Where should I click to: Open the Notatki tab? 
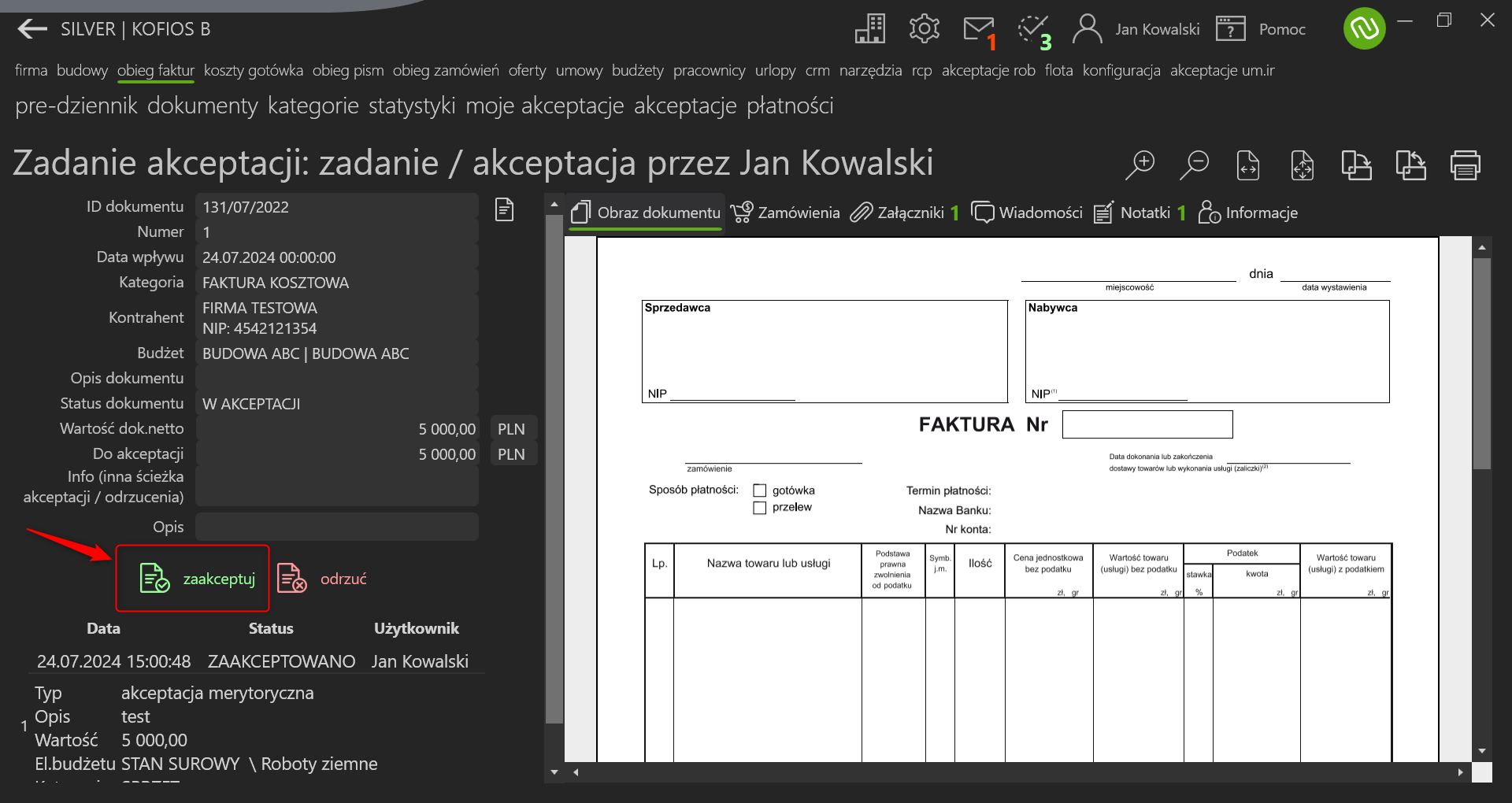1140,213
